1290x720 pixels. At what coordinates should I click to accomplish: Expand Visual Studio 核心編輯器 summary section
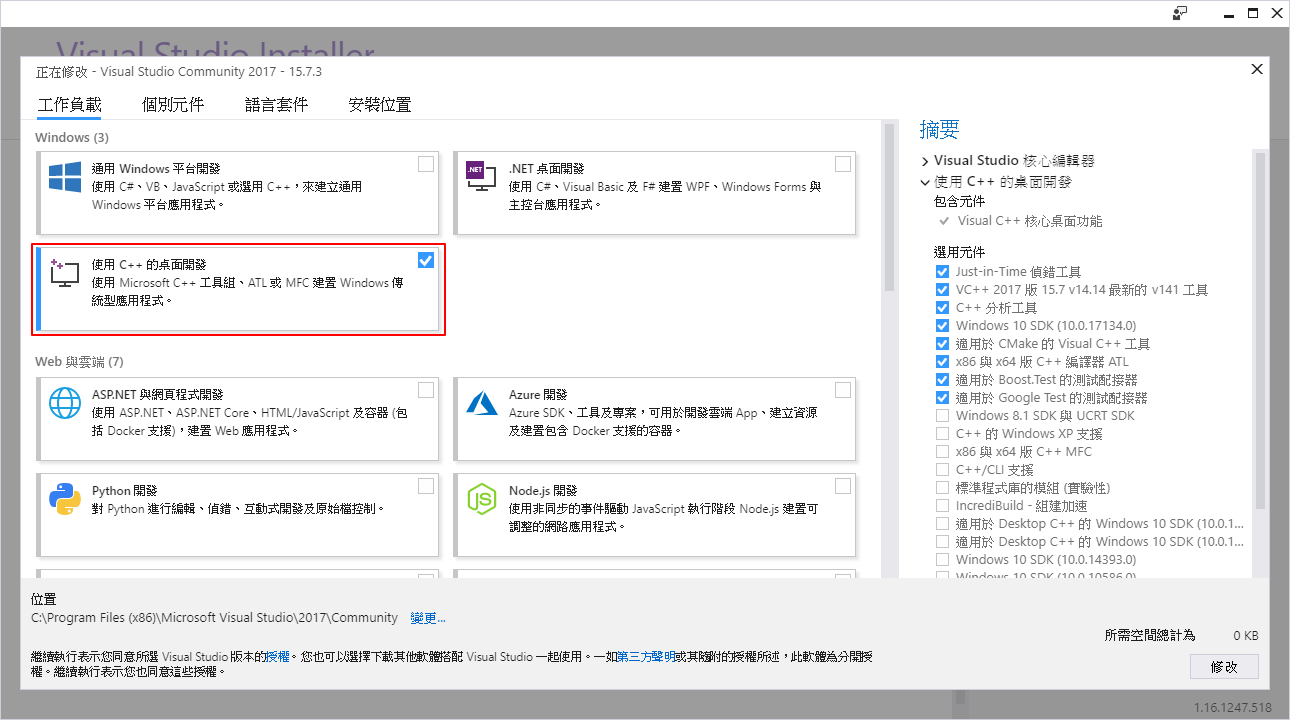(x=925, y=161)
